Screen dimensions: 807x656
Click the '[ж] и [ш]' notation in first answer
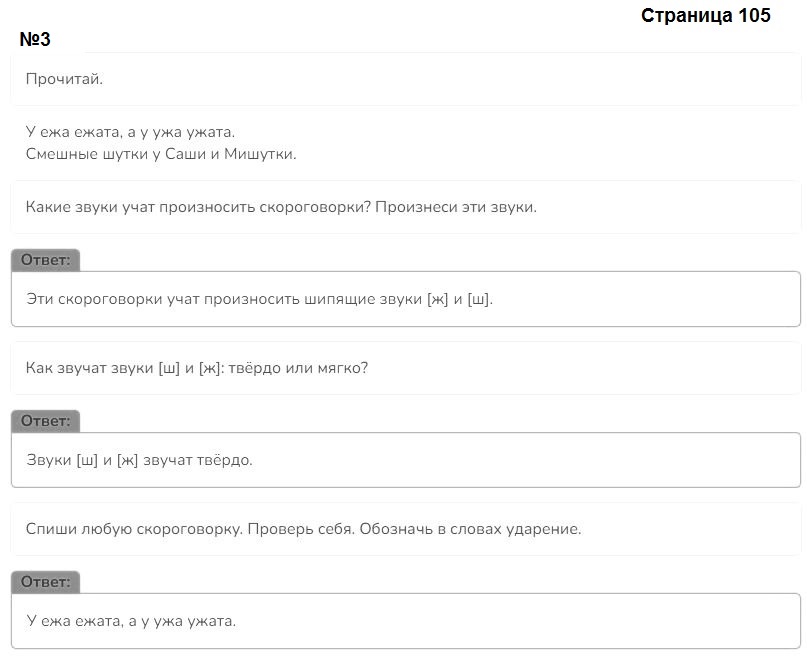point(460,299)
